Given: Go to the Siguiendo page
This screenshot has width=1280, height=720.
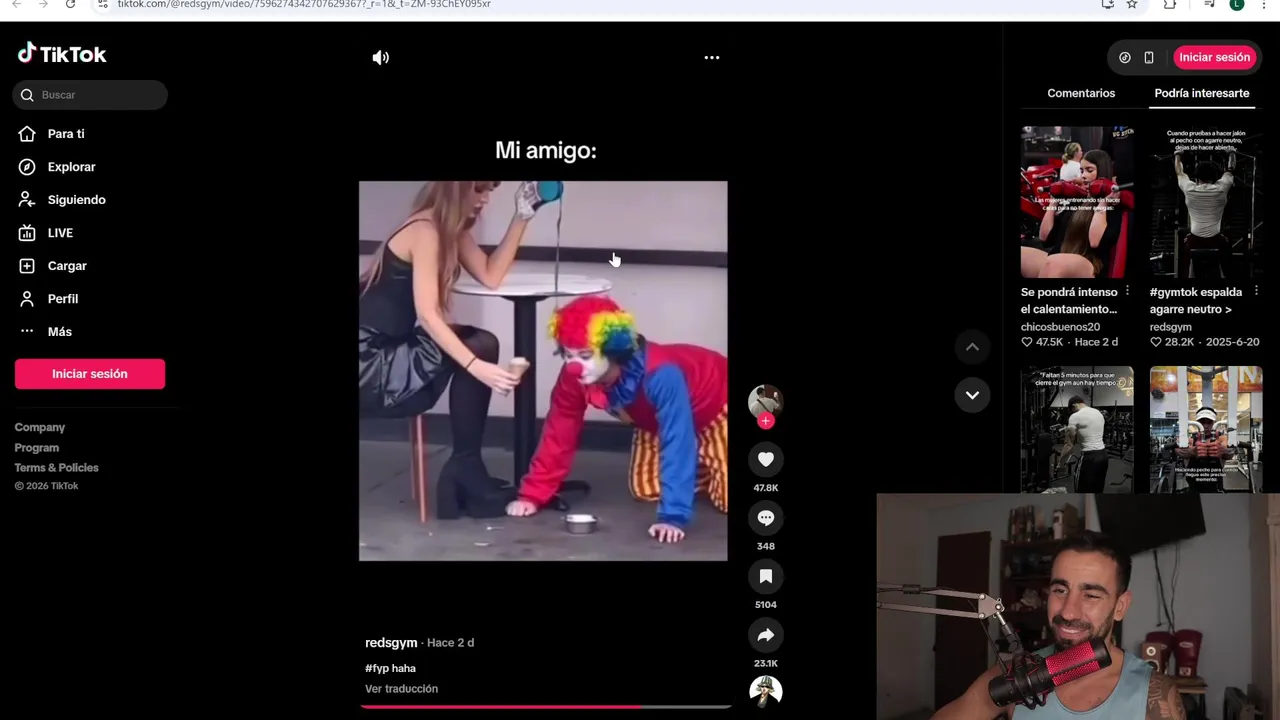Looking at the screenshot, I should click(x=76, y=200).
